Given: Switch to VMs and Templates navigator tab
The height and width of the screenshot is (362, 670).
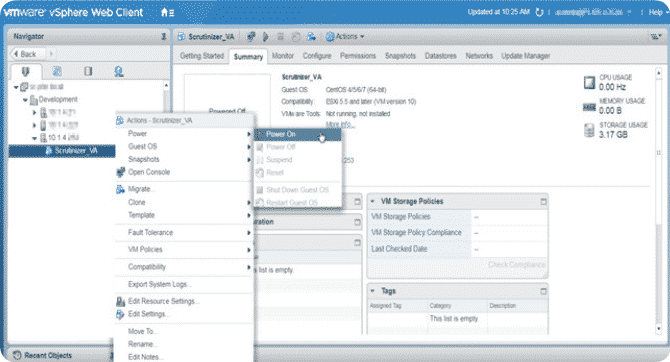Looking at the screenshot, I should click(x=57, y=71).
